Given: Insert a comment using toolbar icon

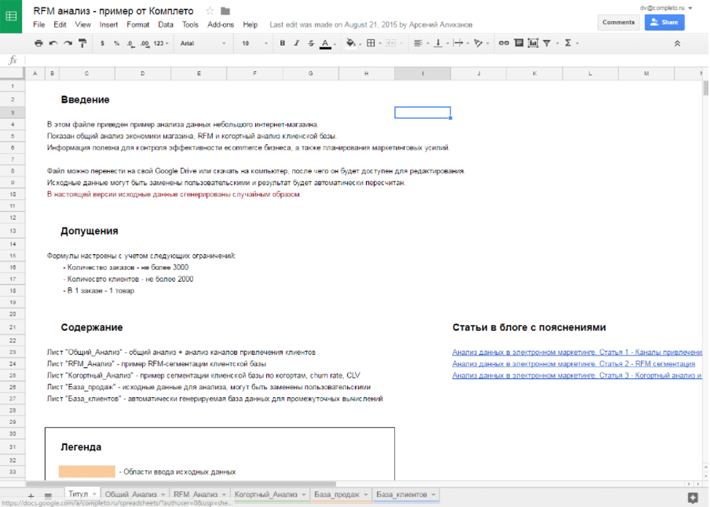Looking at the screenshot, I should pyautogui.click(x=519, y=43).
